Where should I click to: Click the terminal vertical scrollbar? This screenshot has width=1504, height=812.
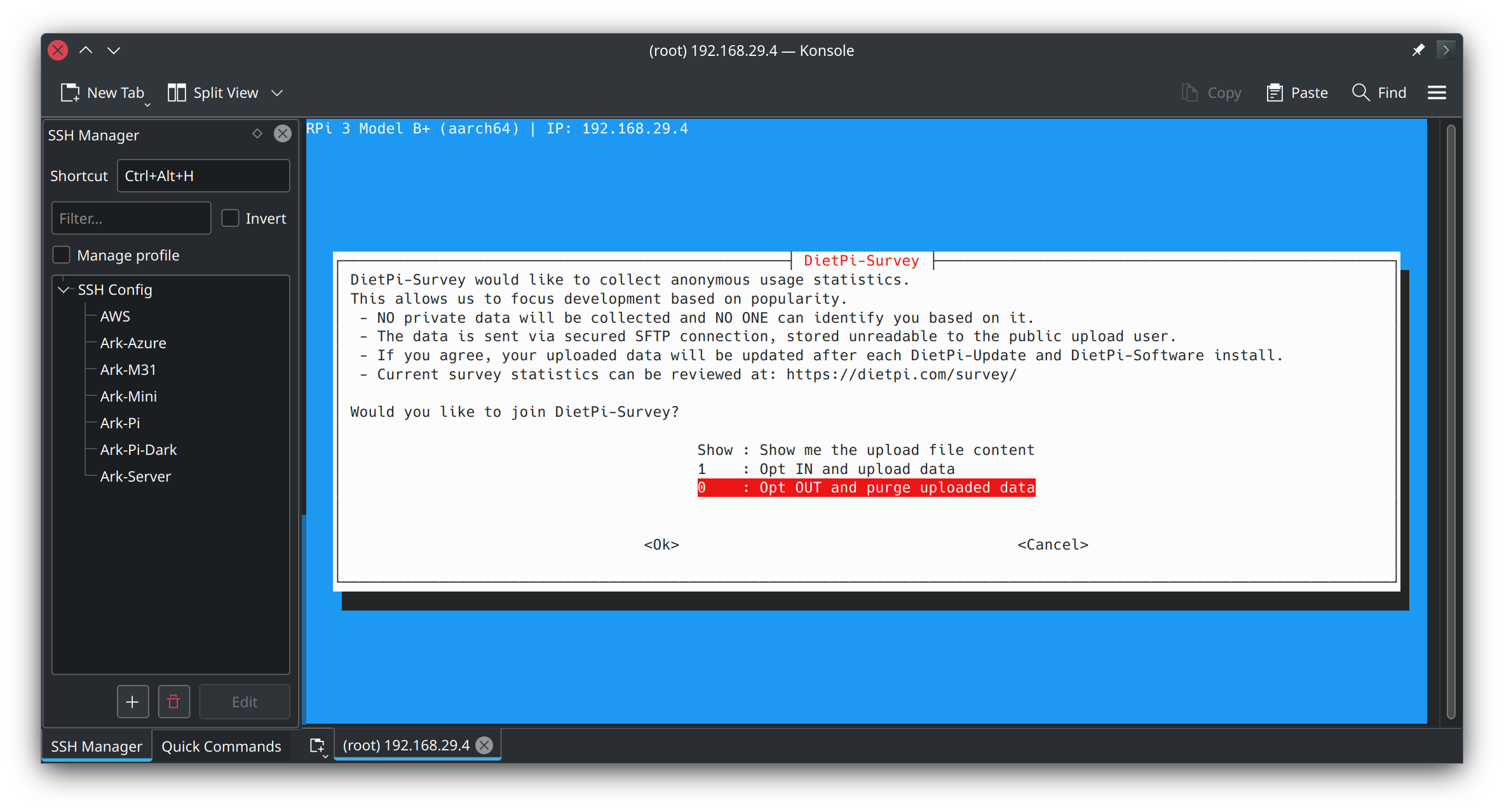pos(1451,419)
